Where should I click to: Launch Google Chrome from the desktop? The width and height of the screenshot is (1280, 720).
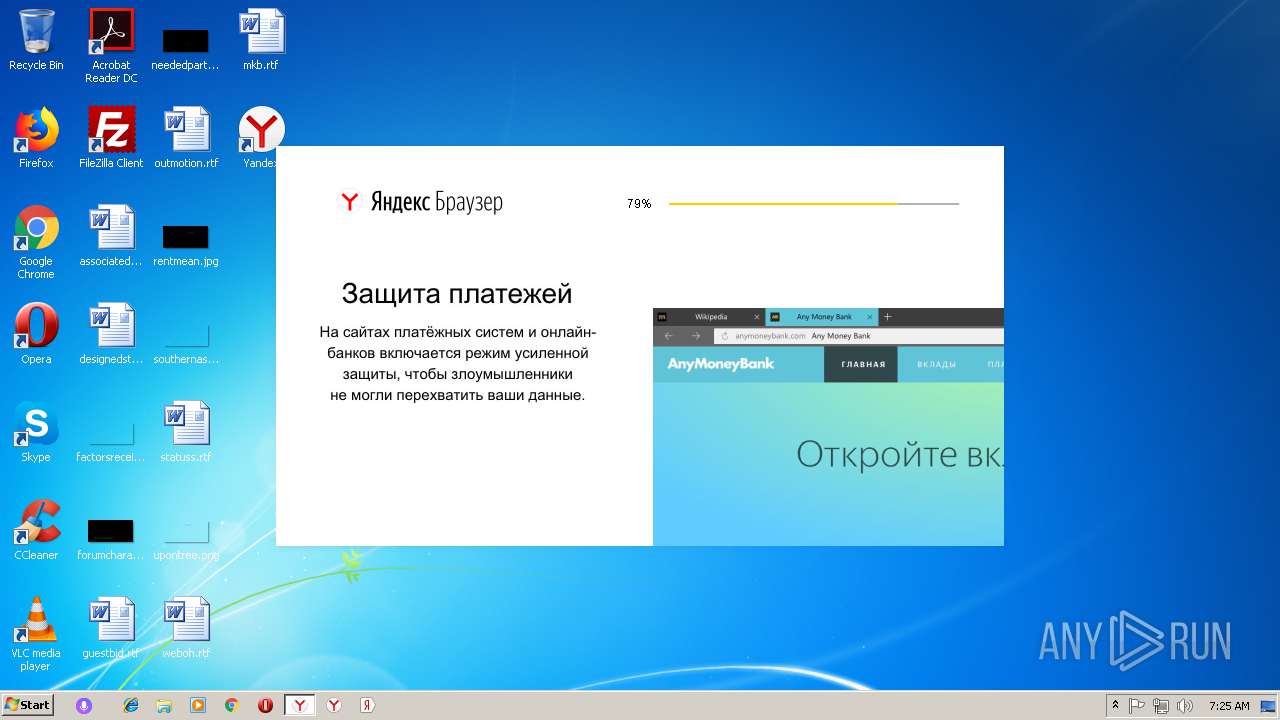point(36,242)
